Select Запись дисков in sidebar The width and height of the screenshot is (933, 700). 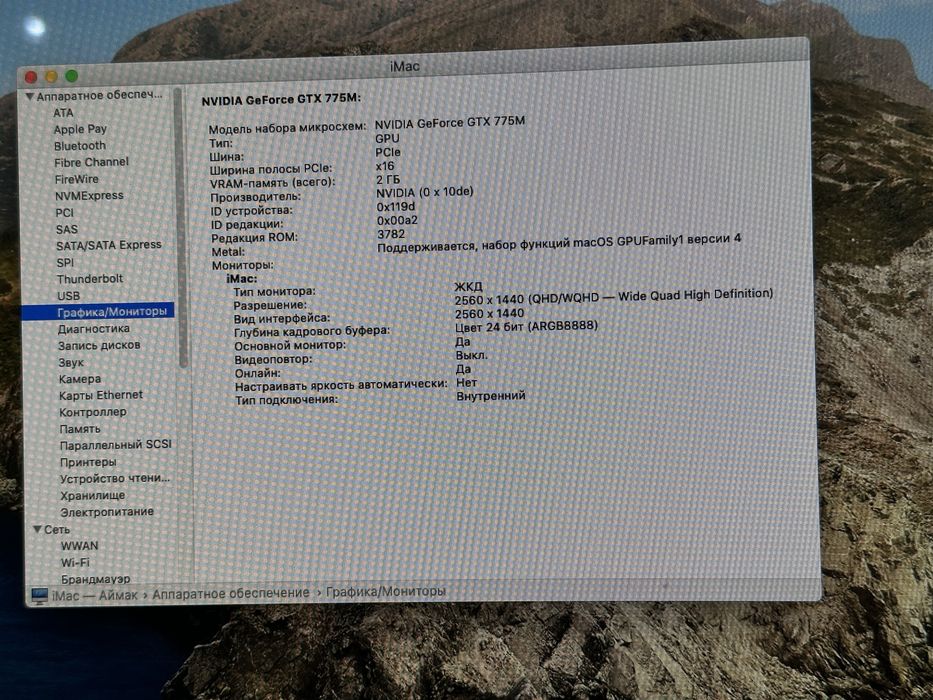point(99,345)
